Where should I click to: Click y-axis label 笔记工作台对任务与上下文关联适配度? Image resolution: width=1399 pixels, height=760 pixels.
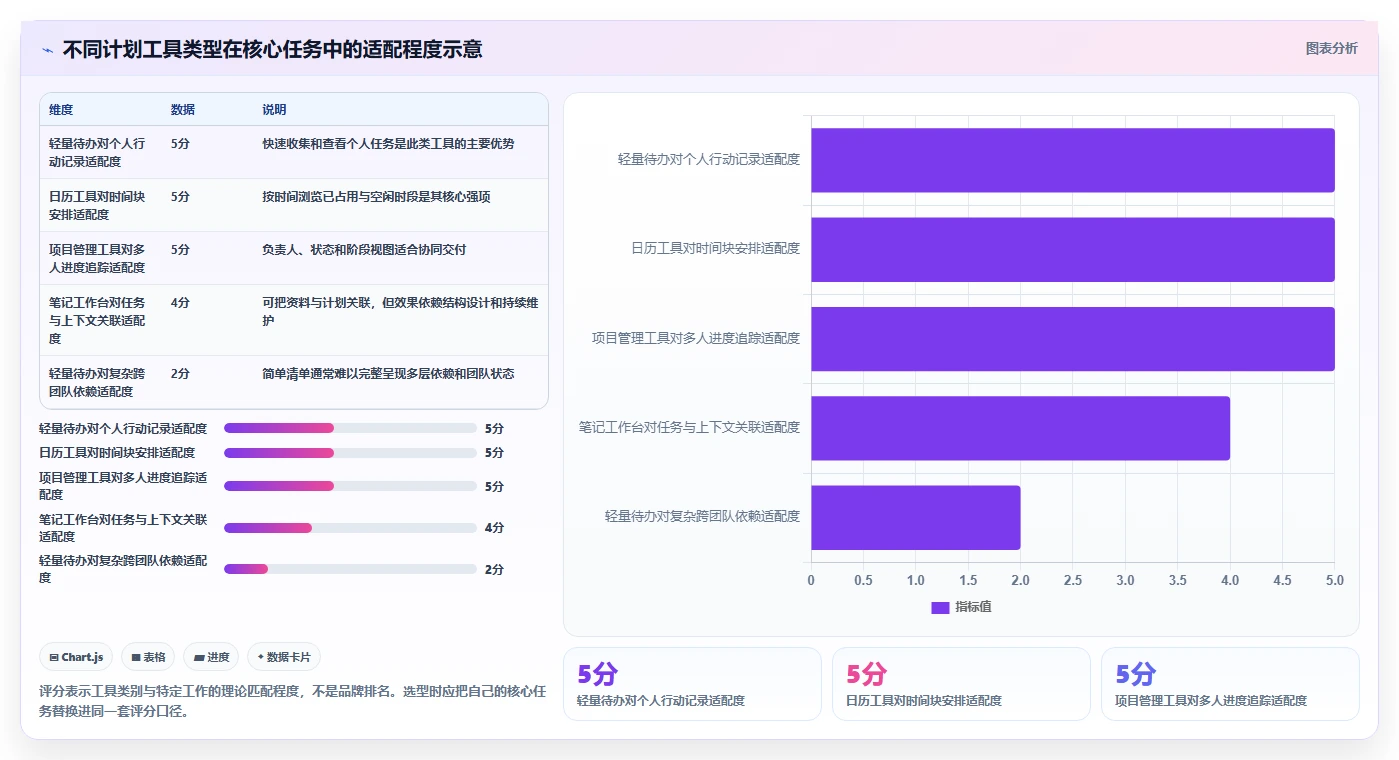coord(689,427)
